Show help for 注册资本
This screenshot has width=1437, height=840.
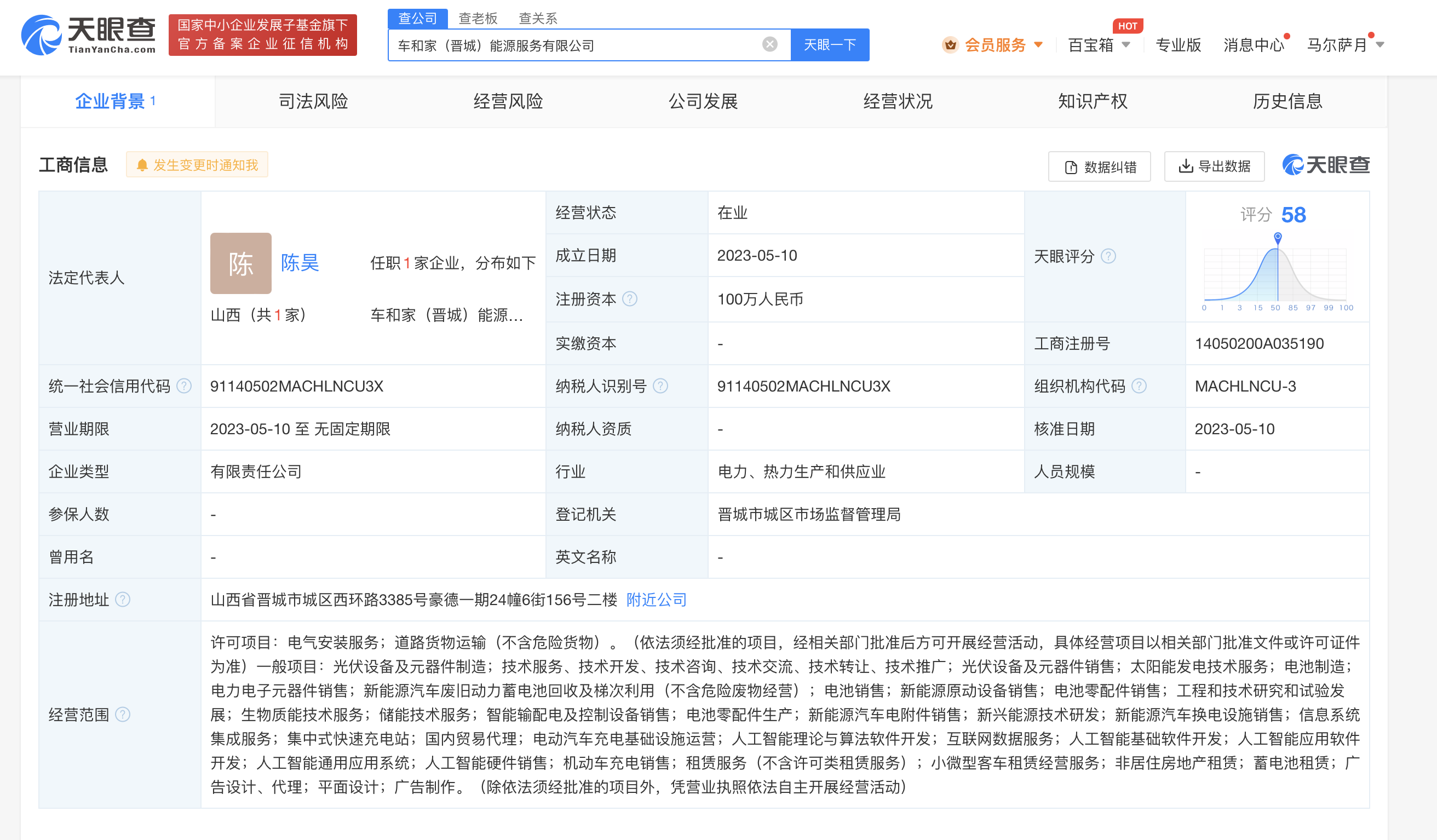(630, 299)
